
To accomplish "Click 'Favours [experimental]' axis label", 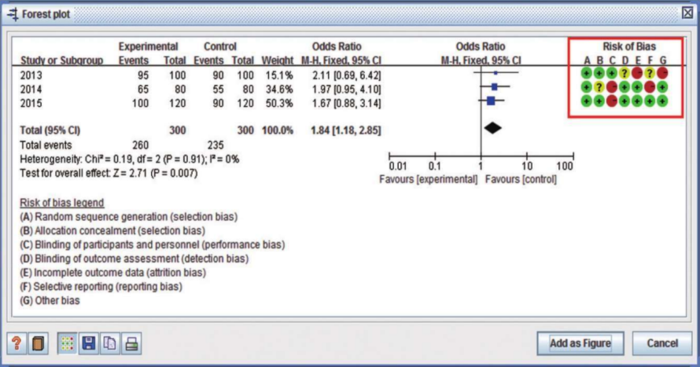I will (428, 179).
